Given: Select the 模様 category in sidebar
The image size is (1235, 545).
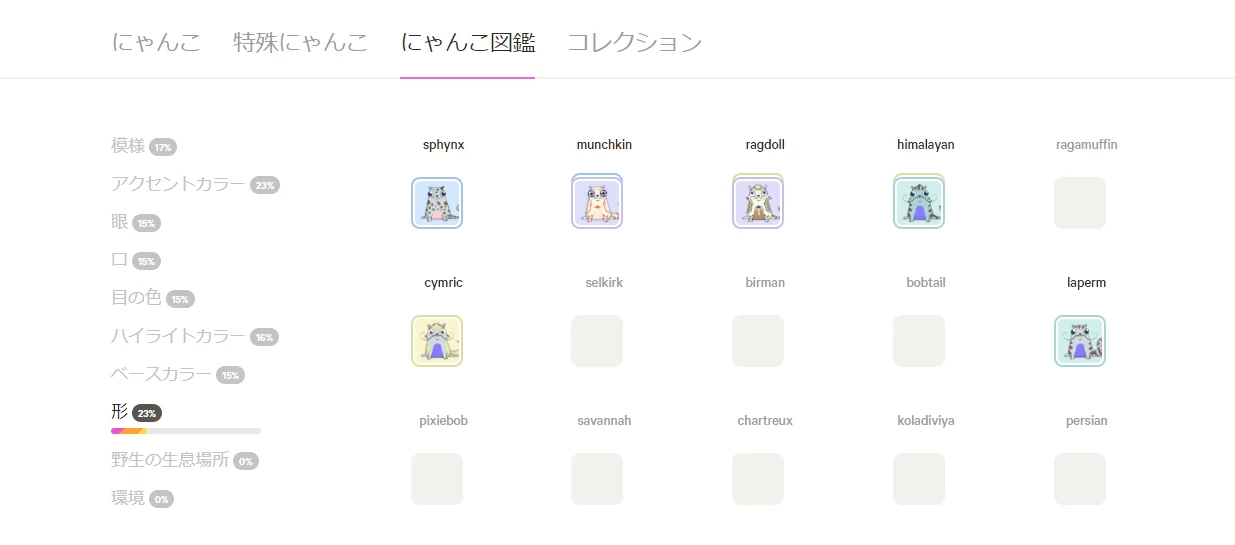Looking at the screenshot, I should click(x=128, y=146).
